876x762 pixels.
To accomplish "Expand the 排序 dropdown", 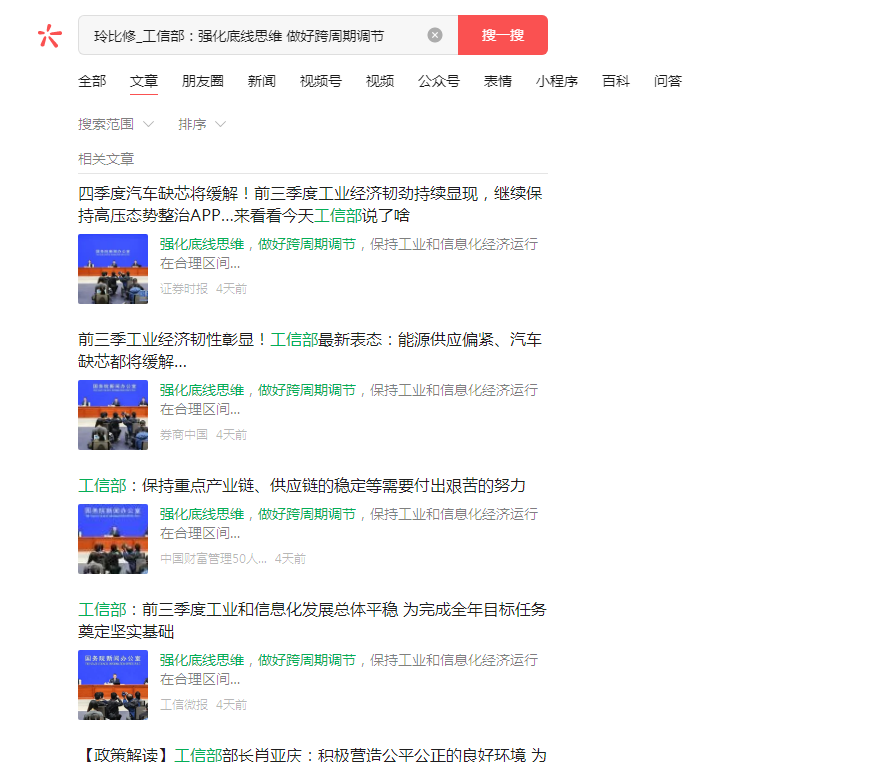I will tap(202, 124).
